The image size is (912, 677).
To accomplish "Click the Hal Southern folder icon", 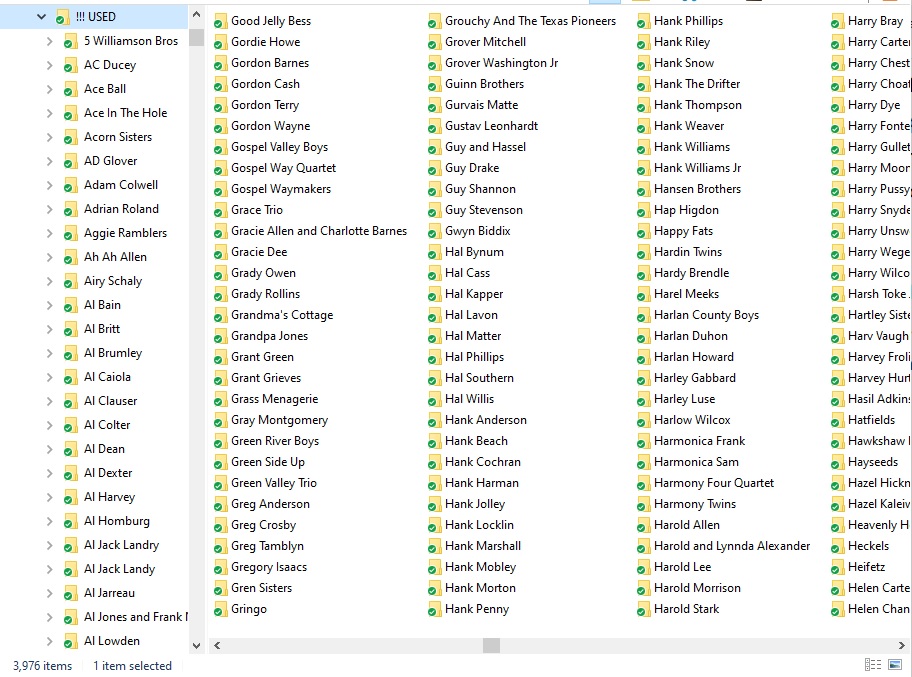I will [x=434, y=378].
